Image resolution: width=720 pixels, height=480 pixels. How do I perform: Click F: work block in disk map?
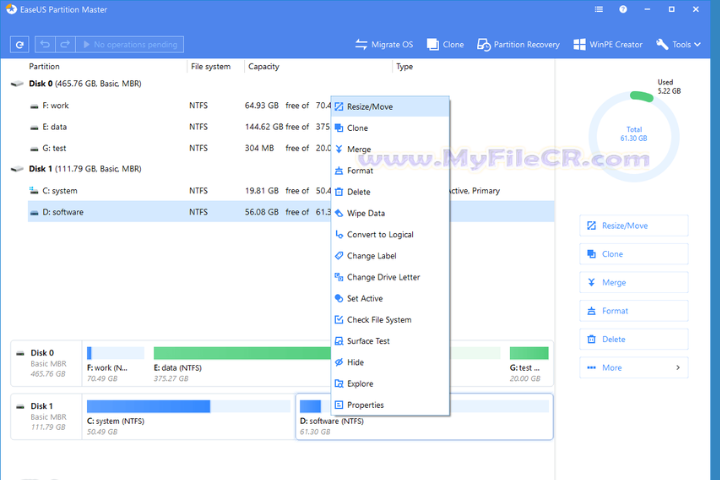(115, 365)
